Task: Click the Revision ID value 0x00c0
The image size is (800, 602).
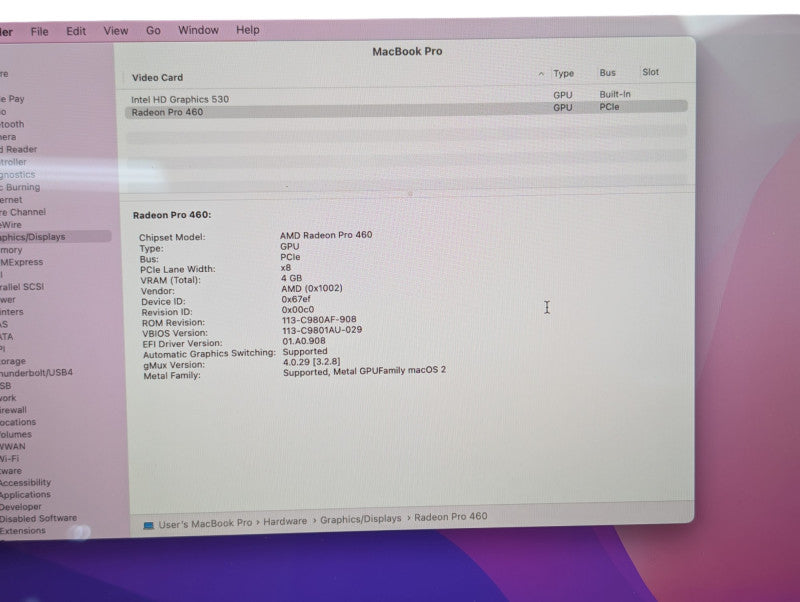Action: pyautogui.click(x=298, y=310)
